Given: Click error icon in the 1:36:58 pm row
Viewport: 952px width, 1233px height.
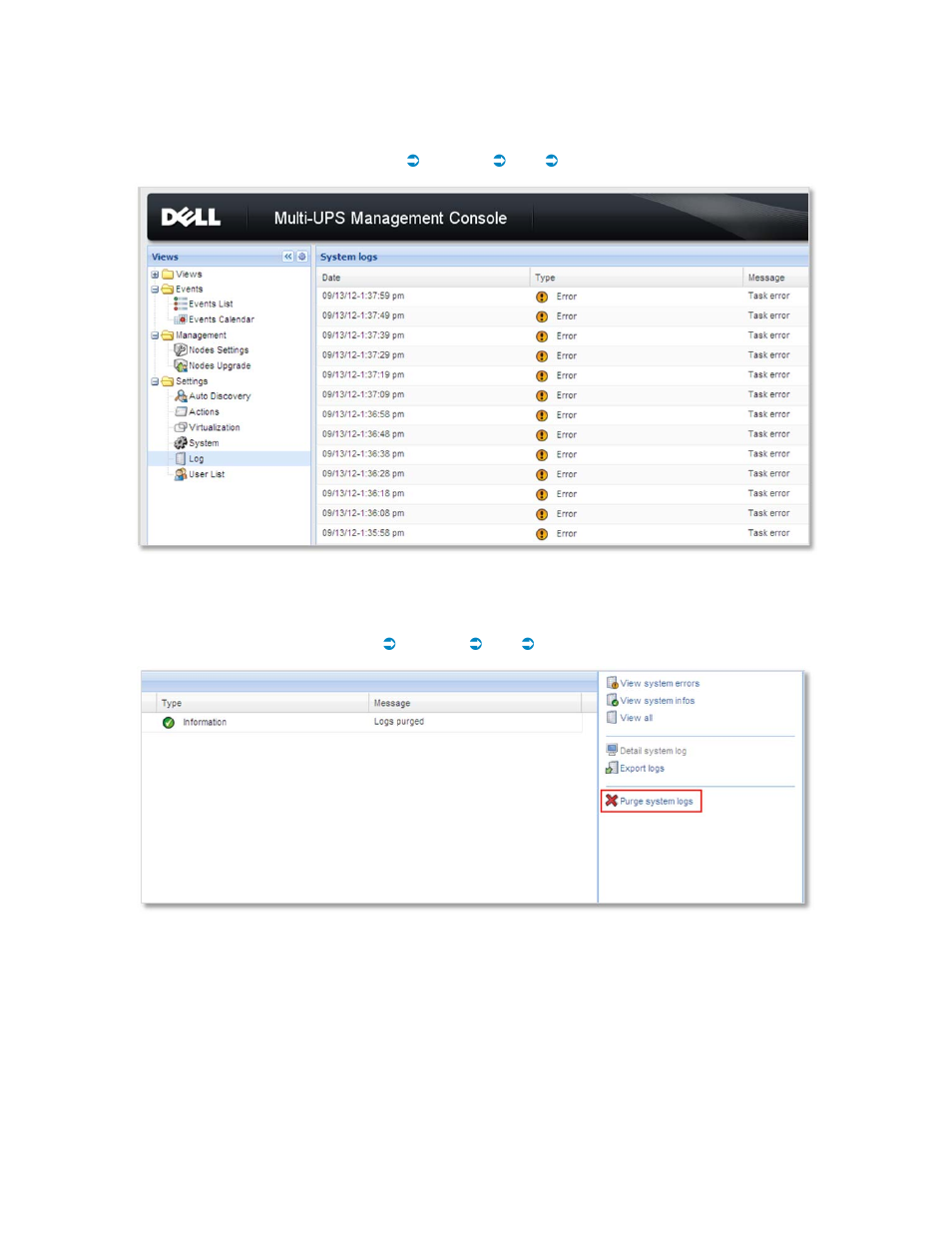Looking at the screenshot, I should [x=542, y=415].
